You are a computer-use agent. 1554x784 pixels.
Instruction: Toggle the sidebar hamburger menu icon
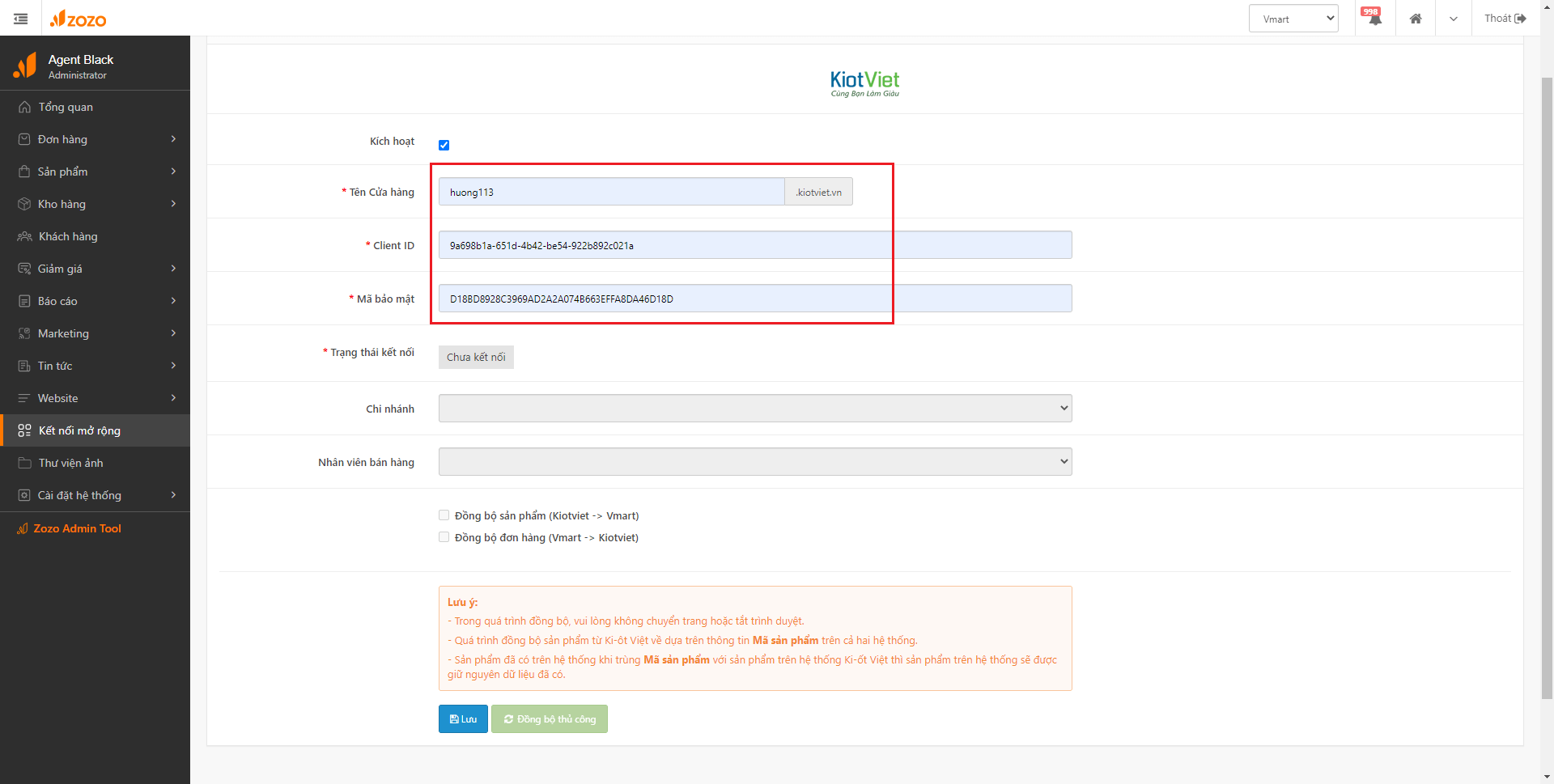21,19
